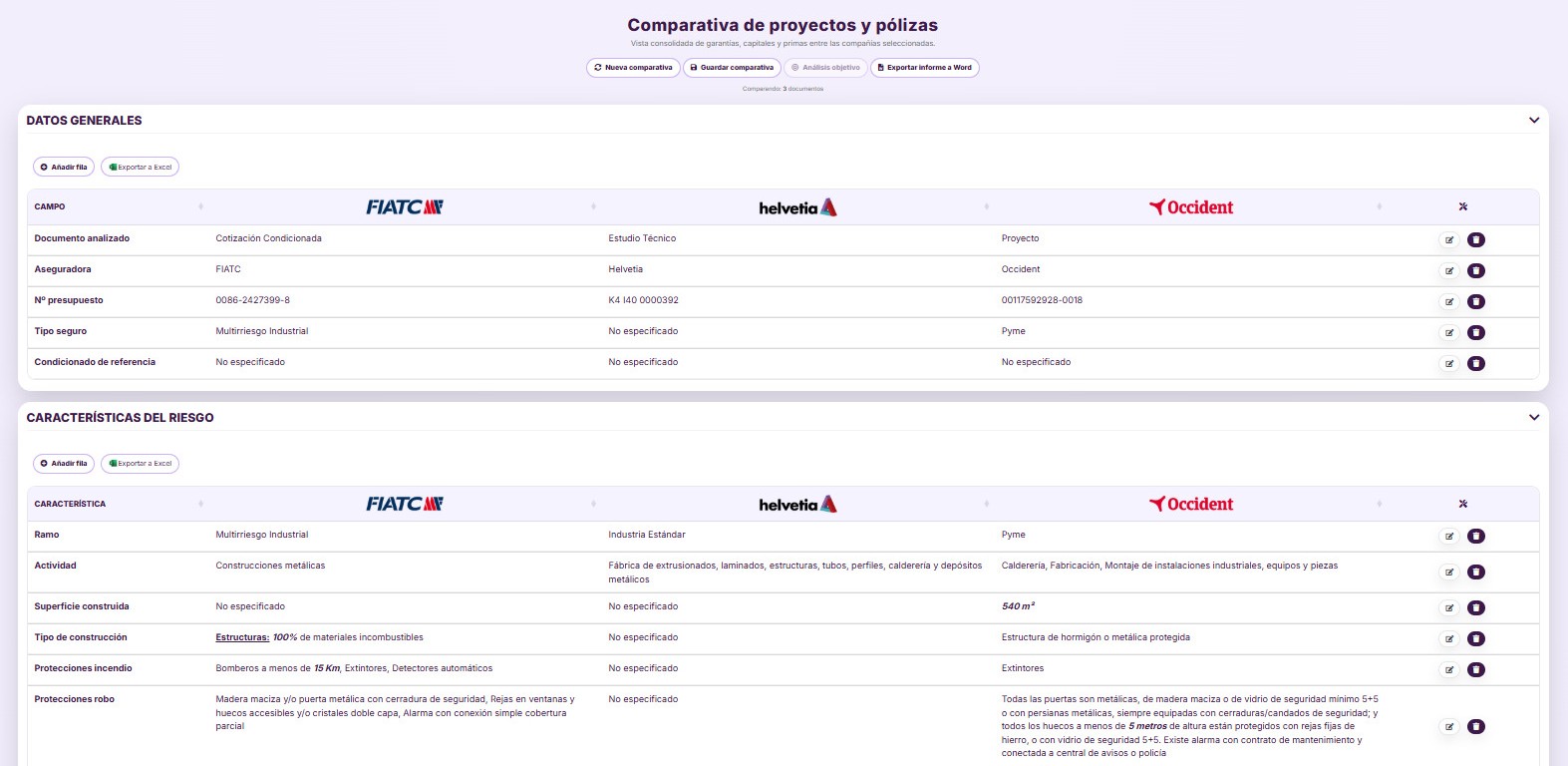Click the 'Estructuras:' underlined text
This screenshot has width=1568, height=766.
242,637
